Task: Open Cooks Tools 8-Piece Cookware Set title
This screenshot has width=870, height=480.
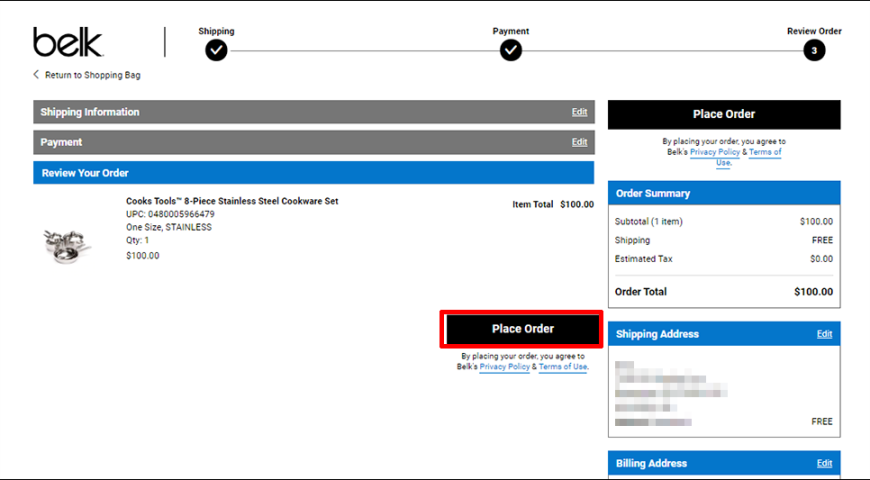Action: [x=232, y=201]
